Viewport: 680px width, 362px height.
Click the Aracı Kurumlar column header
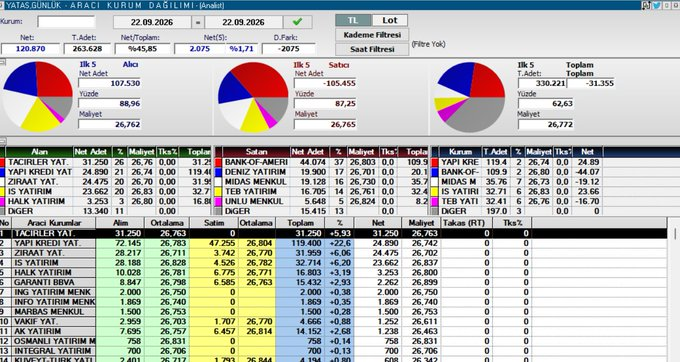(54, 223)
